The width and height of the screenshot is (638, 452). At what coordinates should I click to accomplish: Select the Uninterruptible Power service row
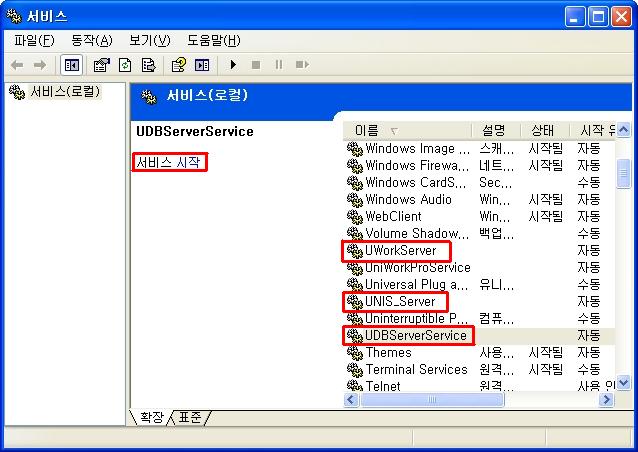480,319
